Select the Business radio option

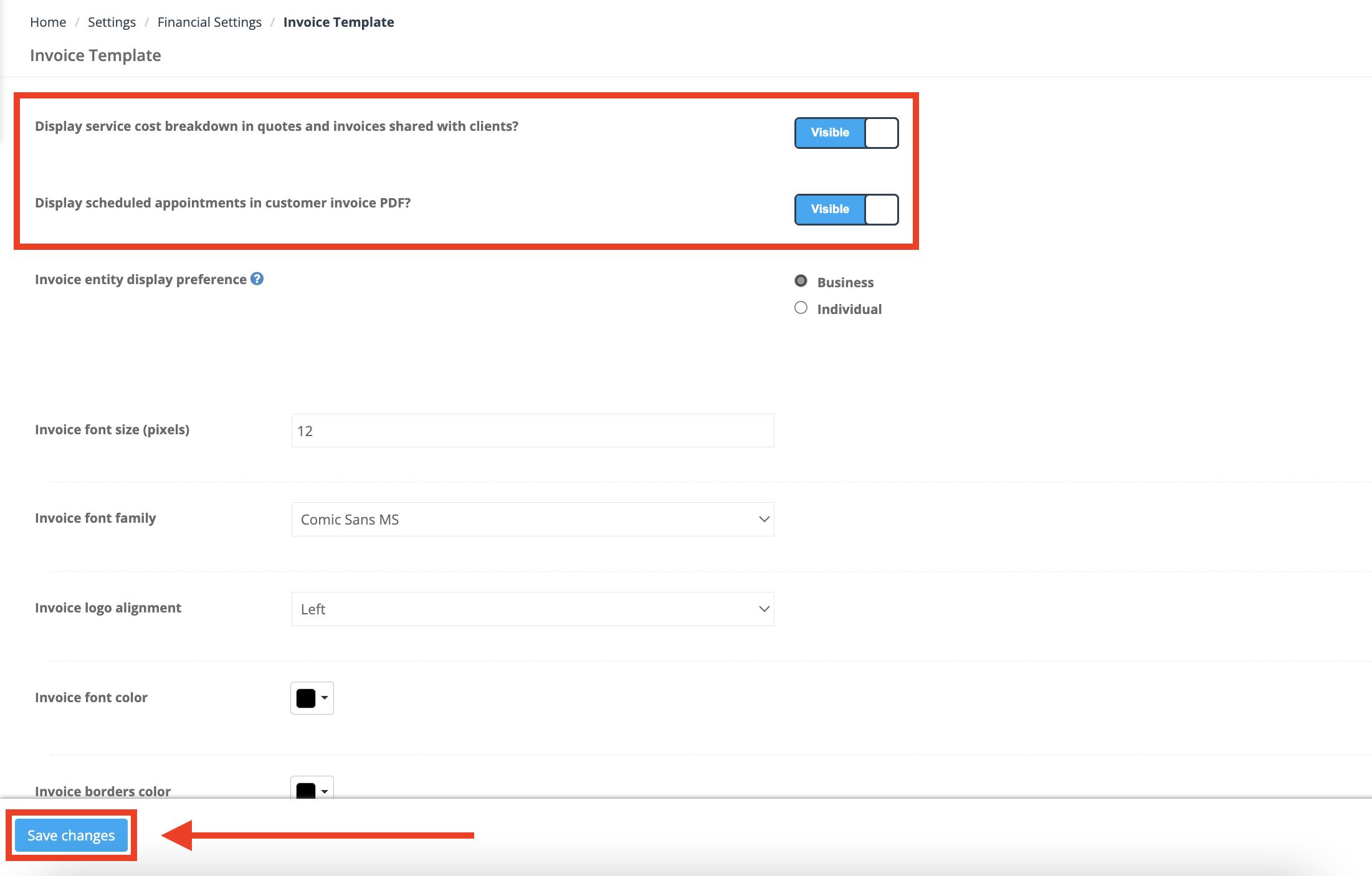(801, 281)
